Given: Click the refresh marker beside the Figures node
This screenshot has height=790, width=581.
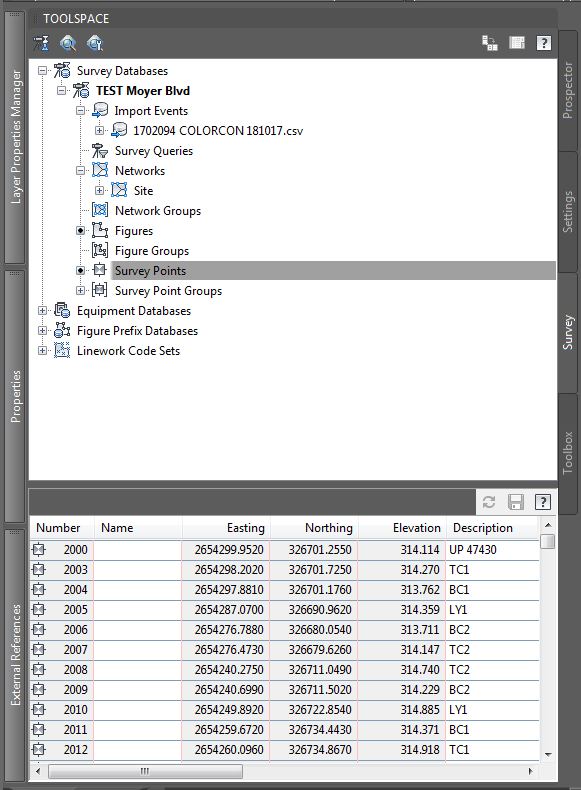Looking at the screenshot, I should (81, 230).
